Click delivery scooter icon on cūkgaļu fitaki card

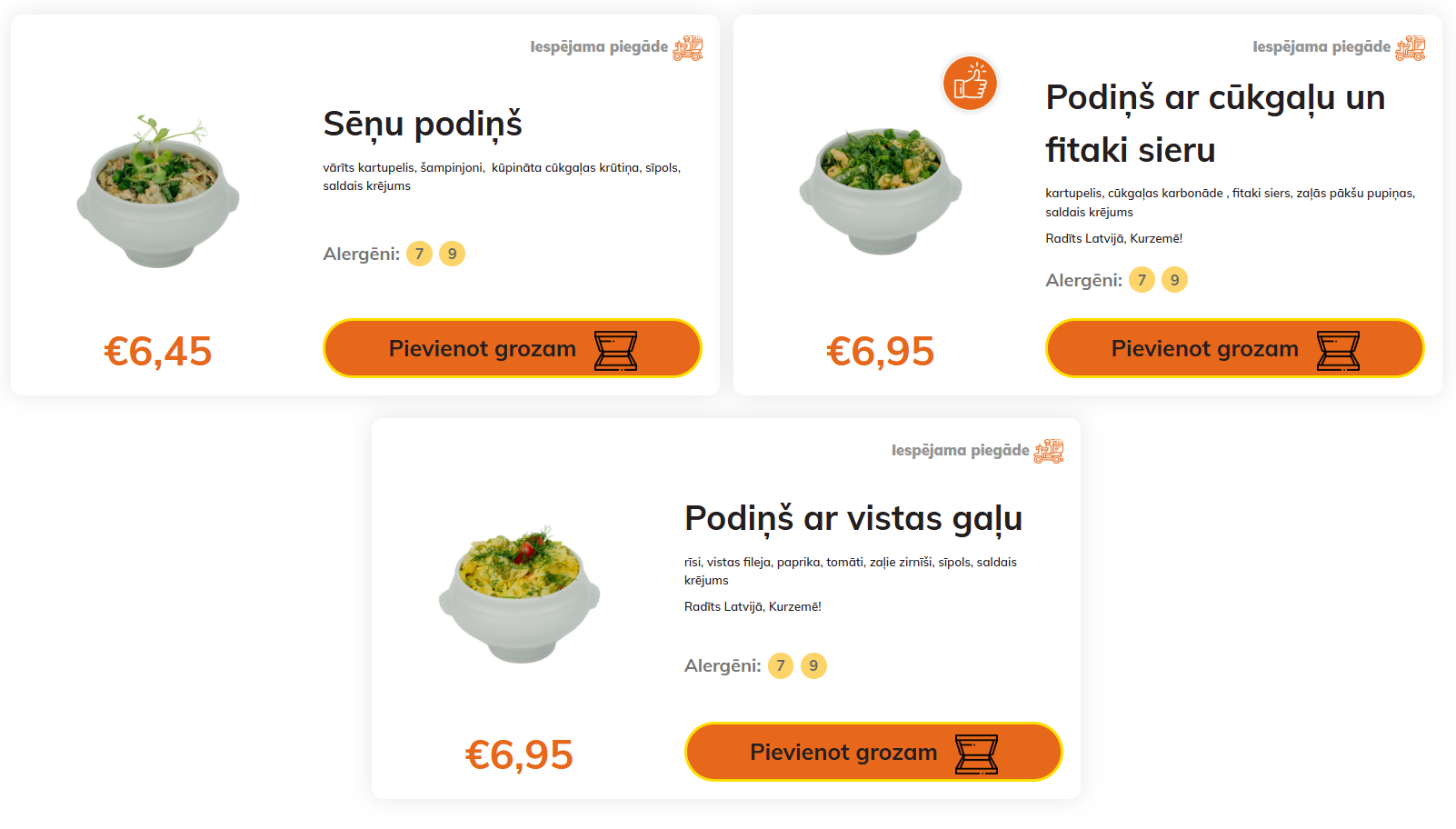tap(1411, 47)
